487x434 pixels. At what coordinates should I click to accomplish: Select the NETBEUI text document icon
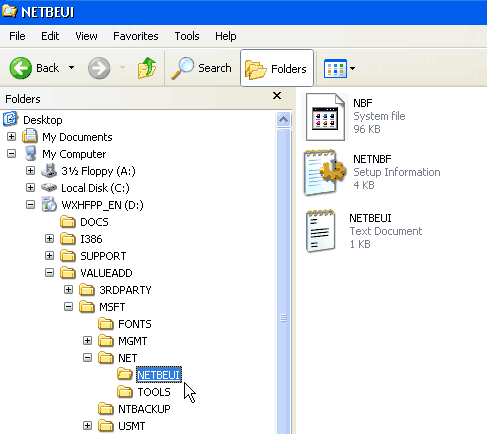pos(320,231)
